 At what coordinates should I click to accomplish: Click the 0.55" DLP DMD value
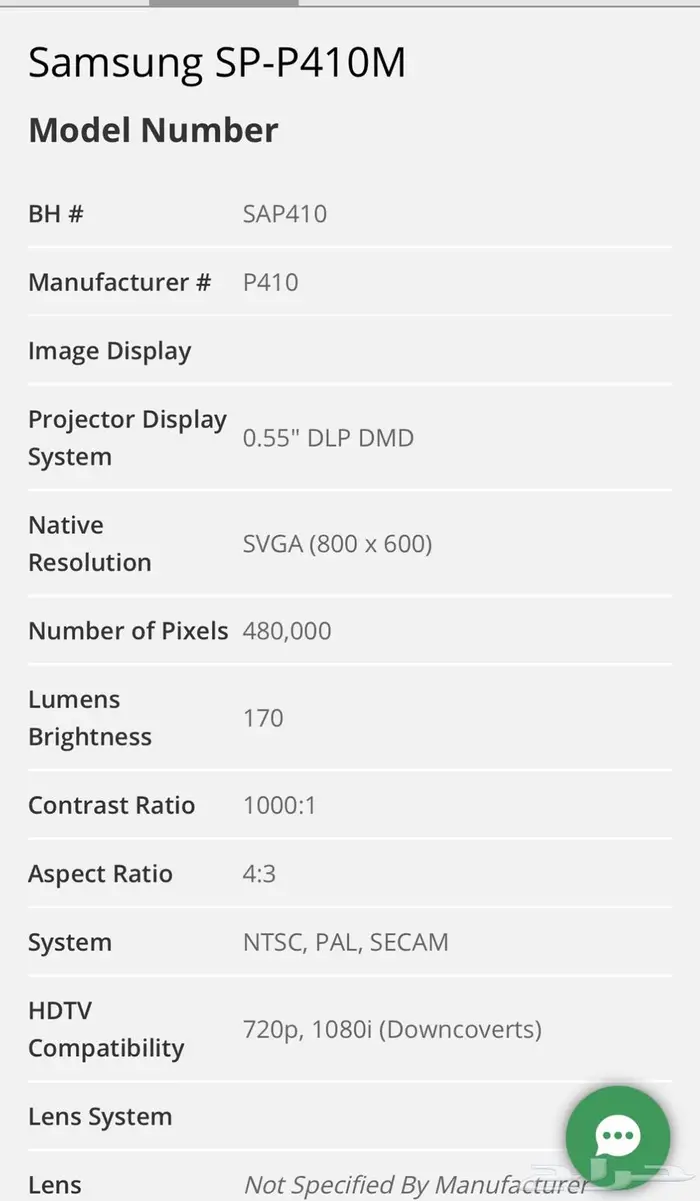pos(328,438)
